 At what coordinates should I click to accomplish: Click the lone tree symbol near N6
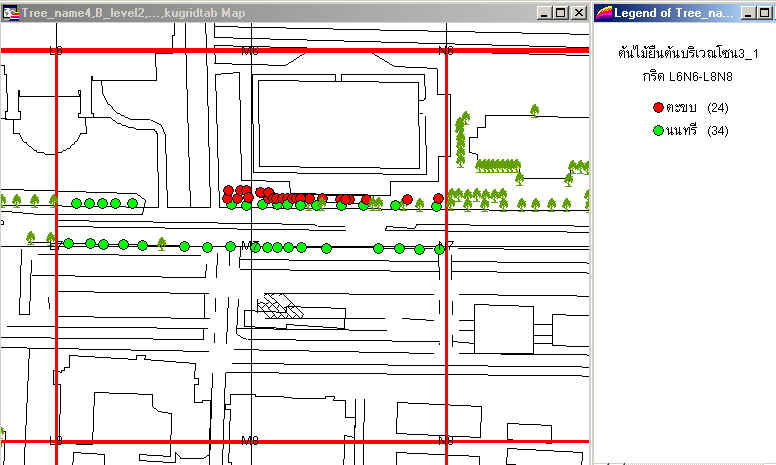click(533, 110)
